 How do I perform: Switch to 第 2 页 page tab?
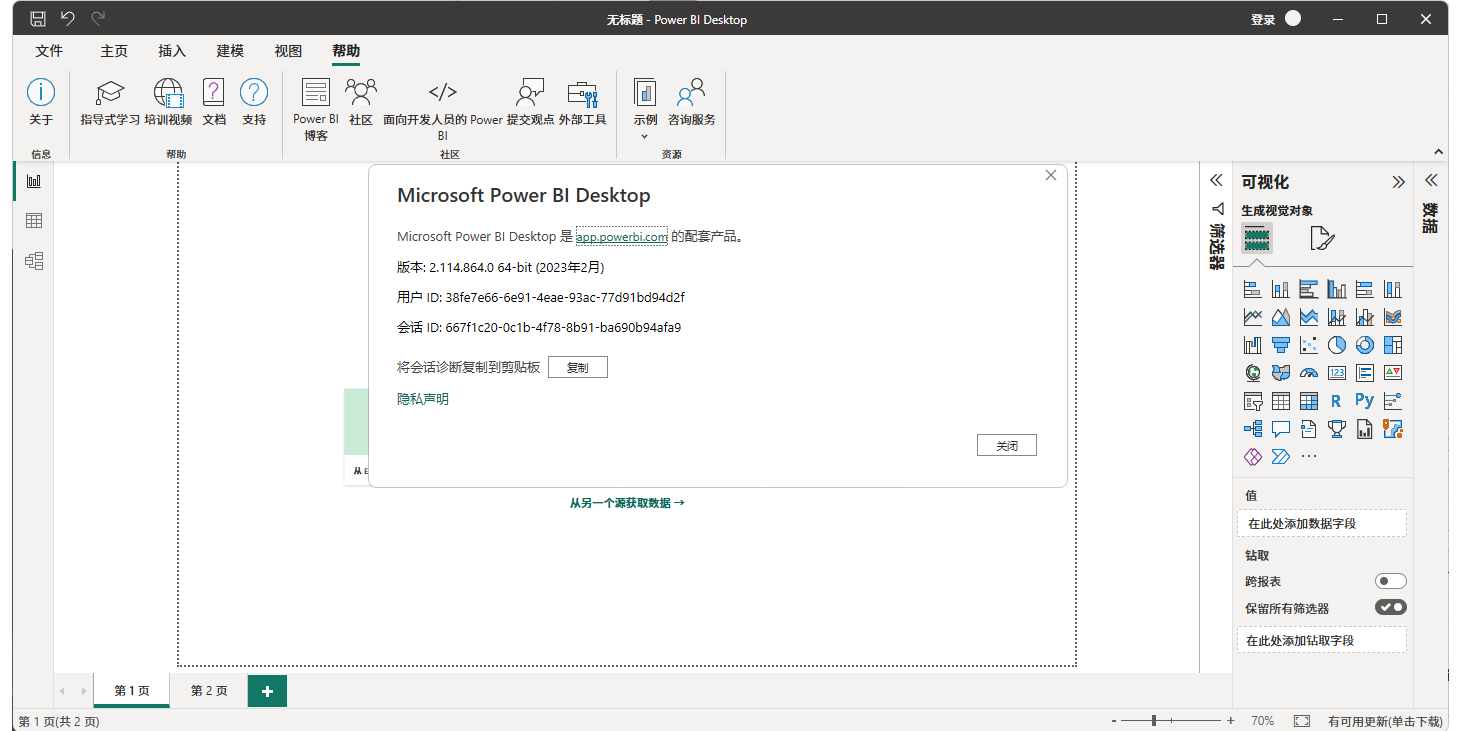pyautogui.click(x=209, y=691)
